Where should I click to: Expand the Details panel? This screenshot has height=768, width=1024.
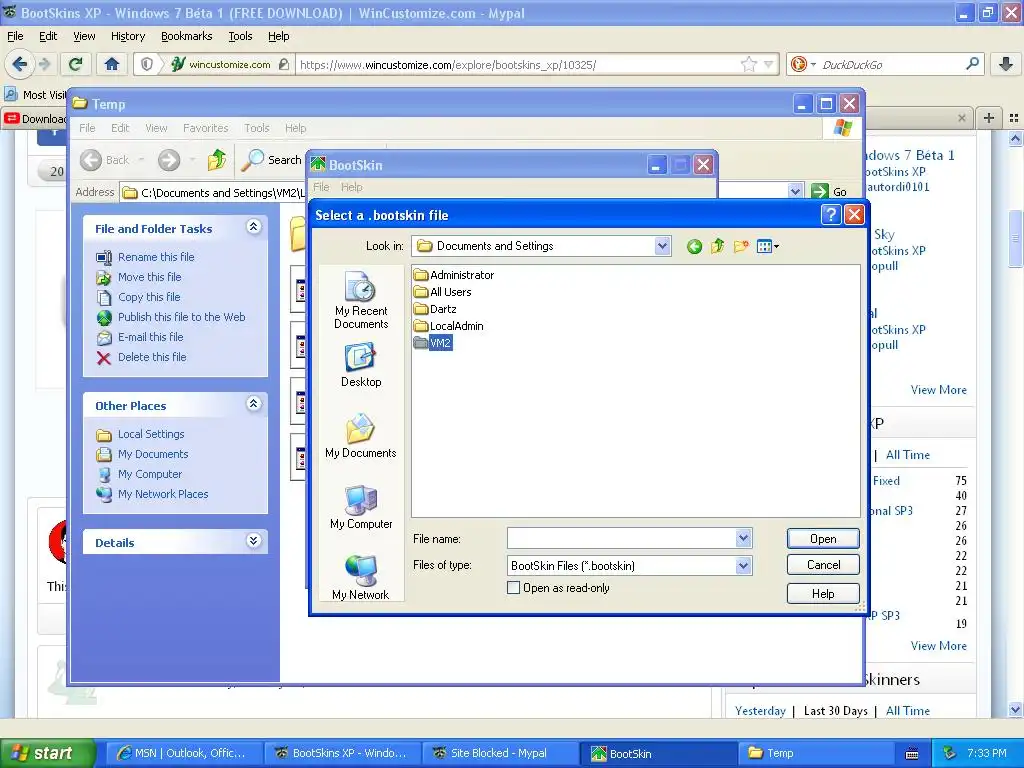[253, 541]
